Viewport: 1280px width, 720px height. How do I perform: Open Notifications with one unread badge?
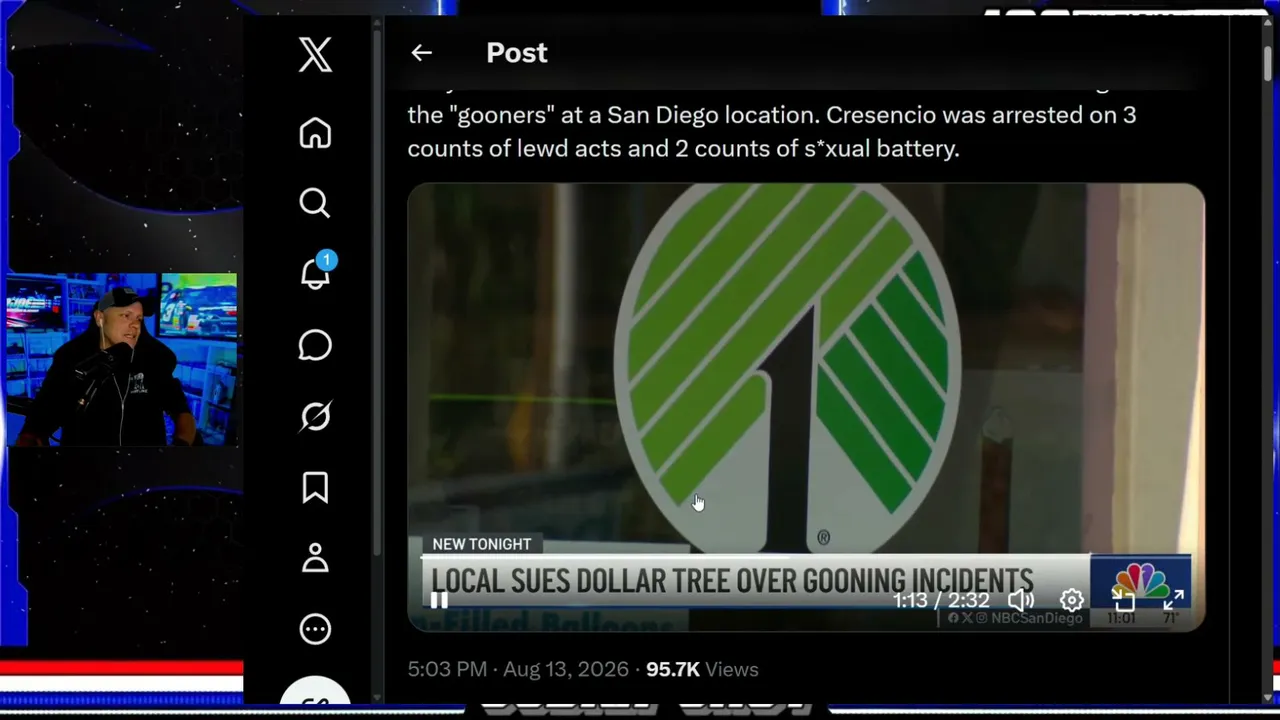(317, 271)
